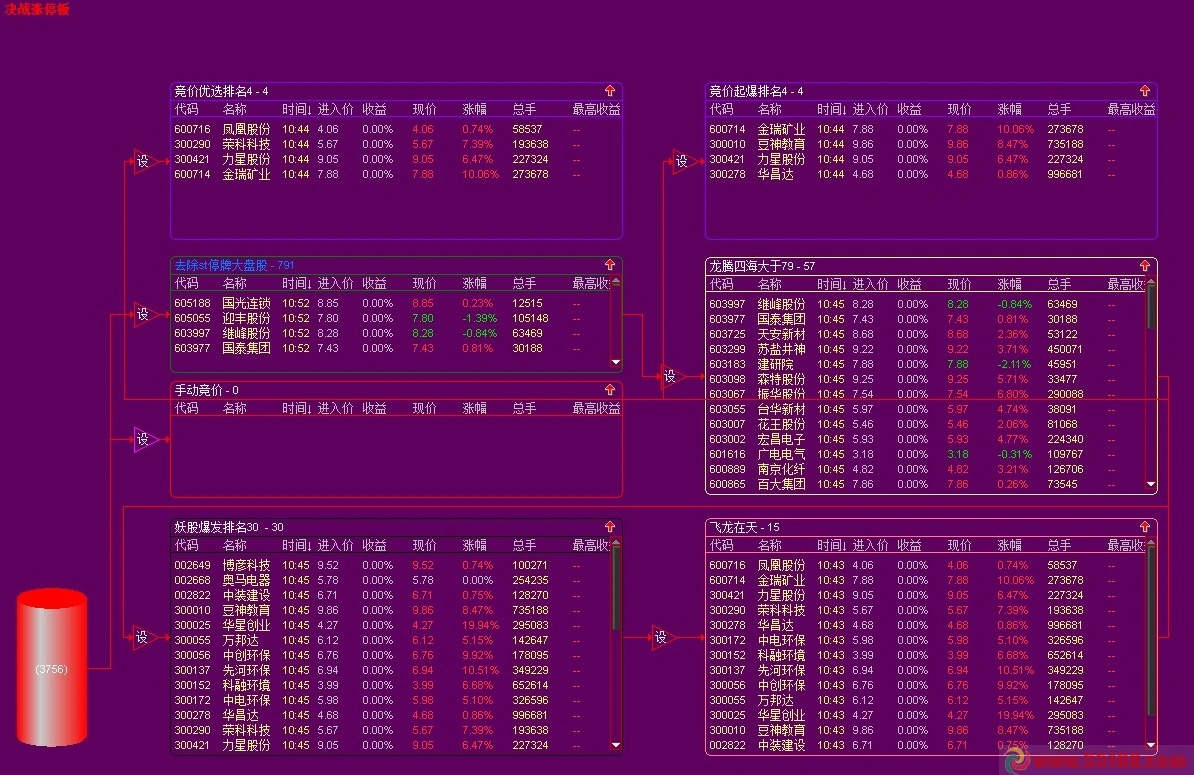Select 天安新材 row in 龙腾四海大于79
This screenshot has width=1194, height=775.
click(926, 334)
